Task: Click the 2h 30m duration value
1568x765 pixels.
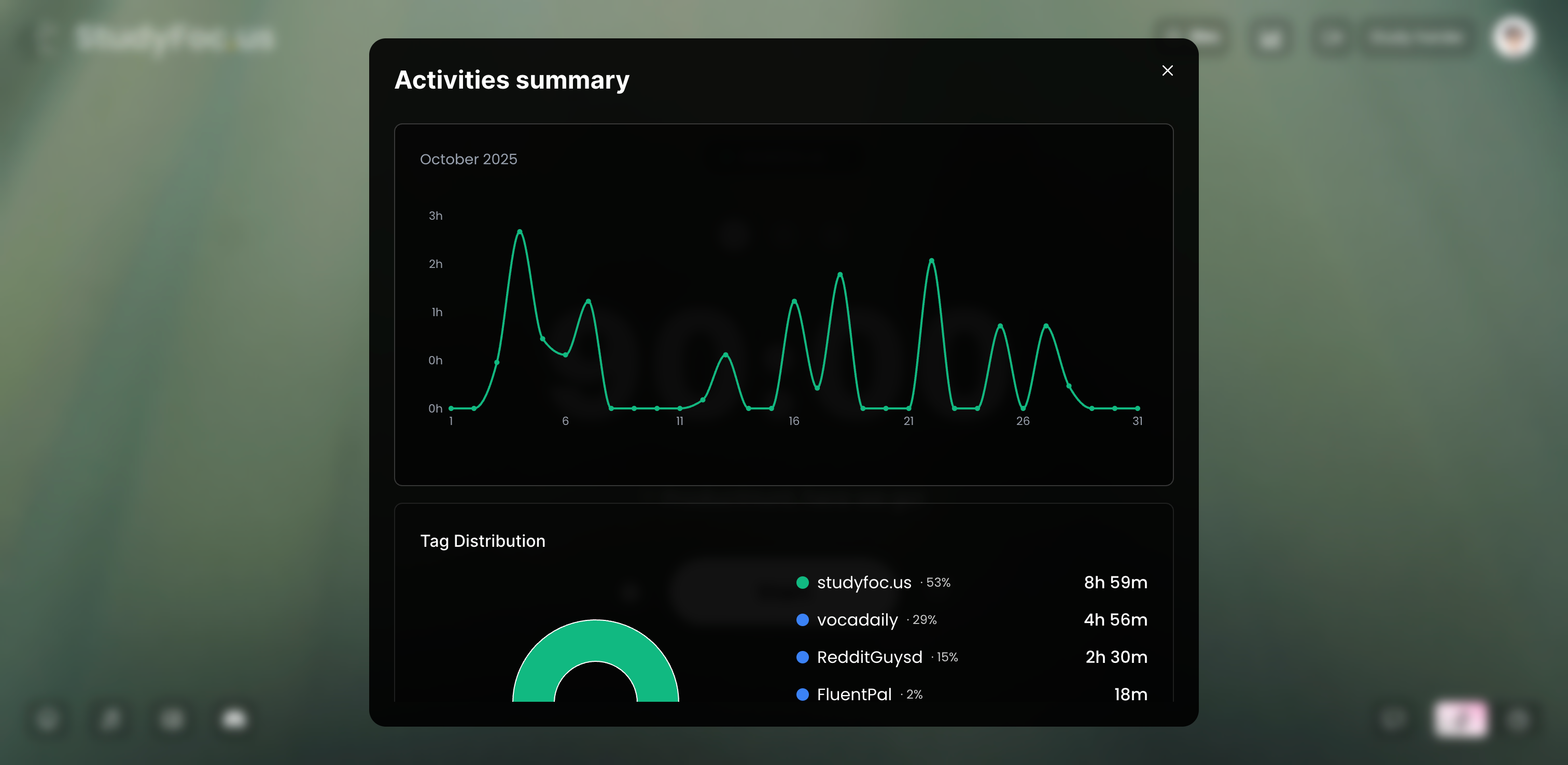Action: [1116, 657]
